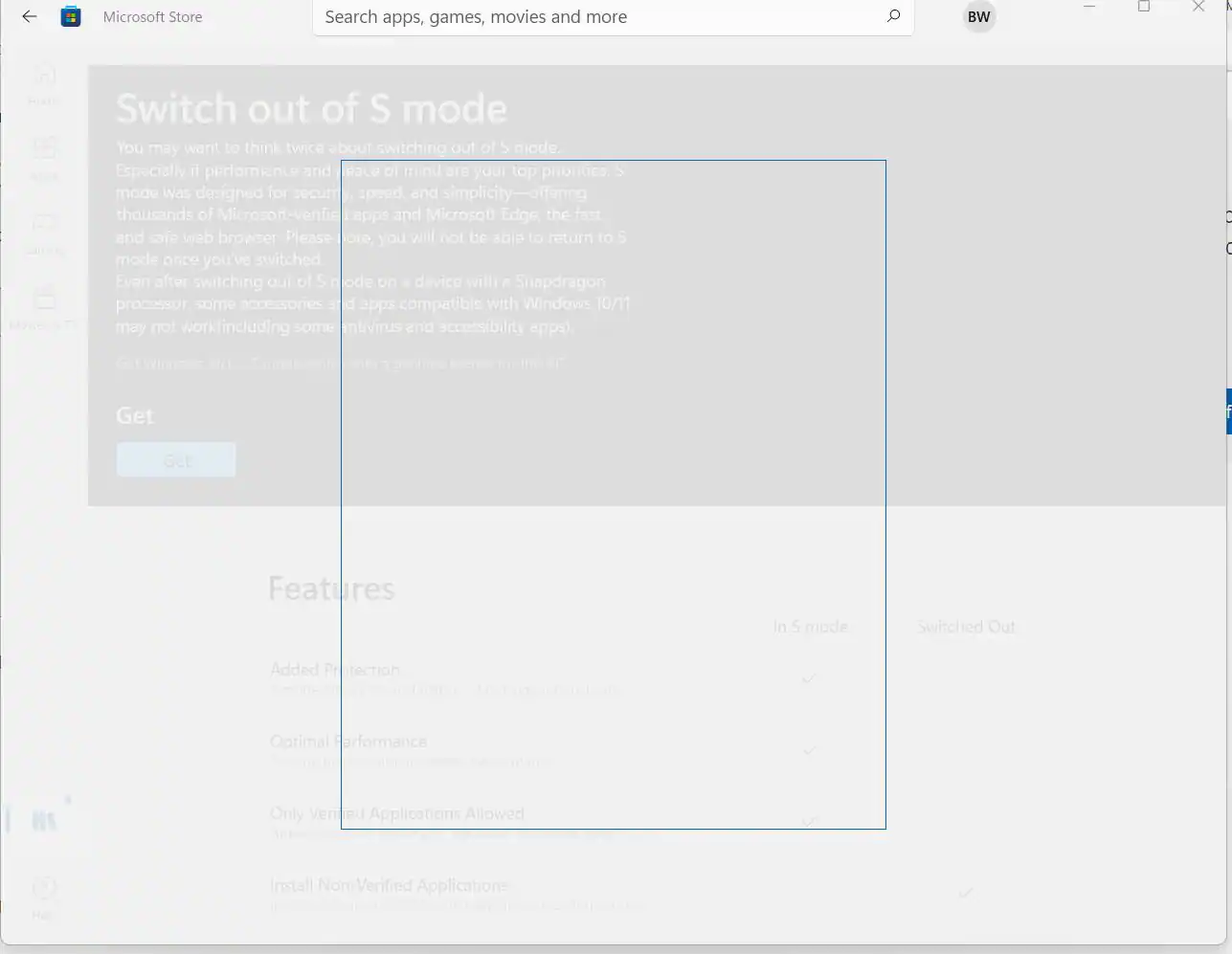1232x954 pixels.
Task: Open Home in the sidebar
Action: [x=44, y=82]
